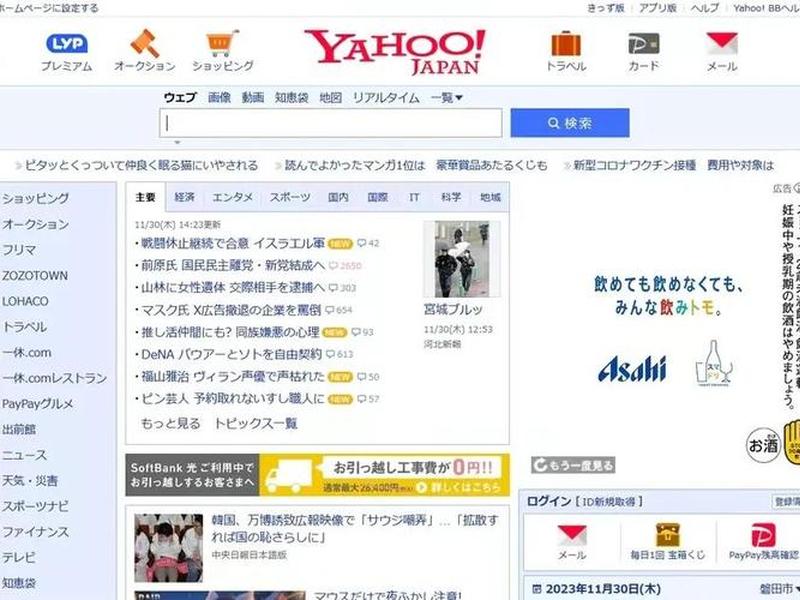Switch to the 経済 news tab
Viewport: 800px width, 600px height.
[x=184, y=197]
